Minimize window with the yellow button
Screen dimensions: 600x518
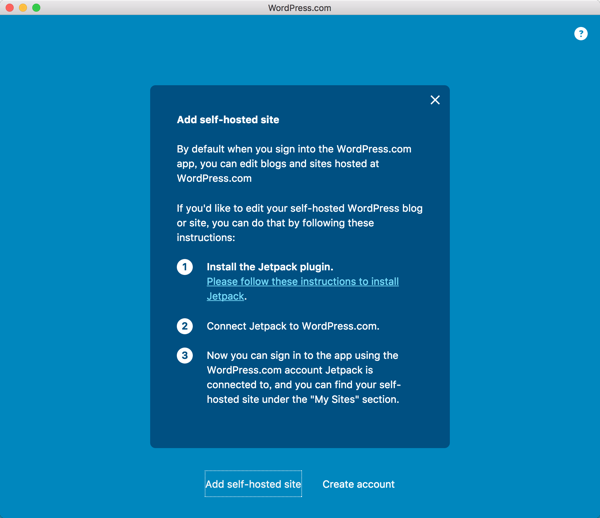click(23, 8)
